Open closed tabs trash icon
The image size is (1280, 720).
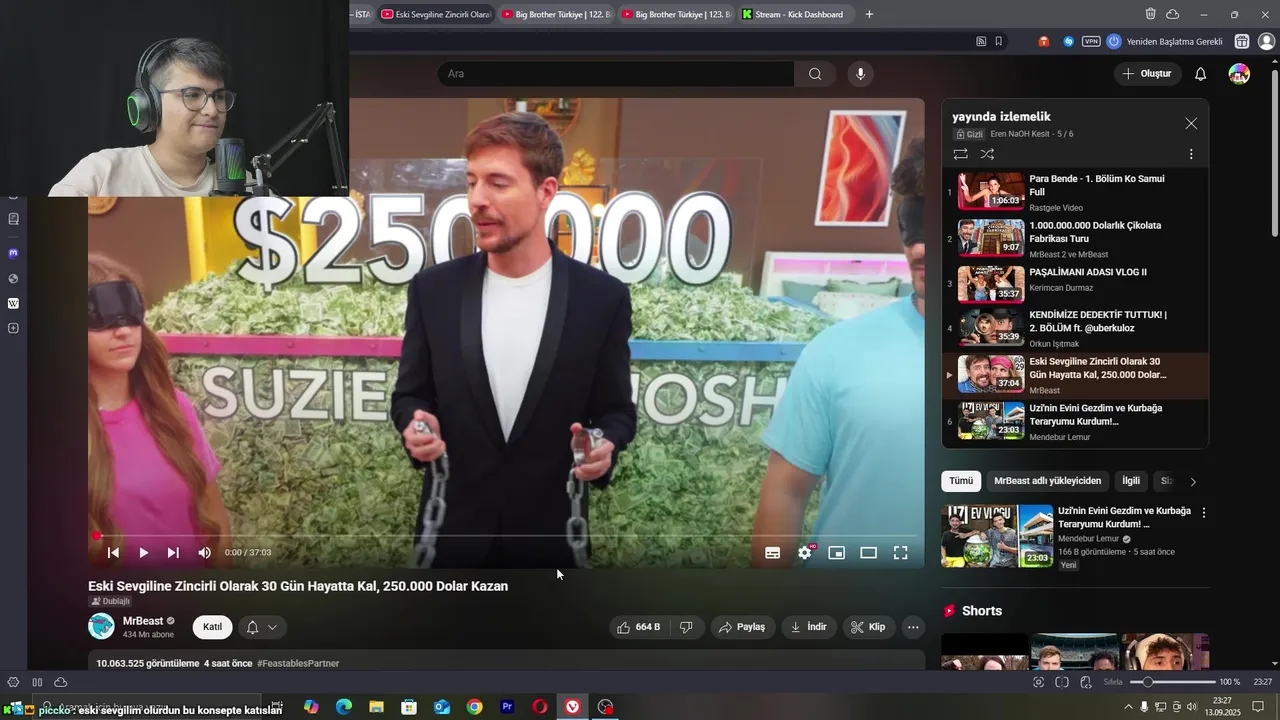click(1150, 14)
